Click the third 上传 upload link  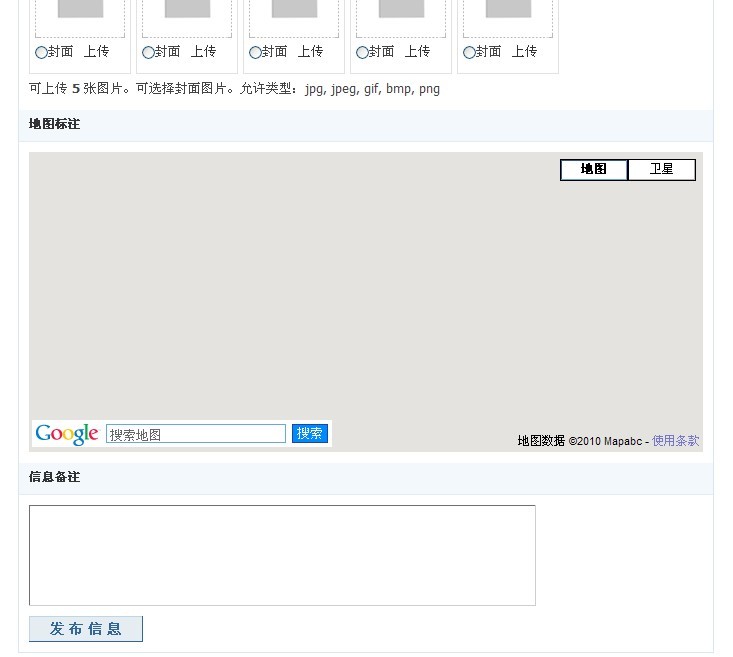click(310, 51)
